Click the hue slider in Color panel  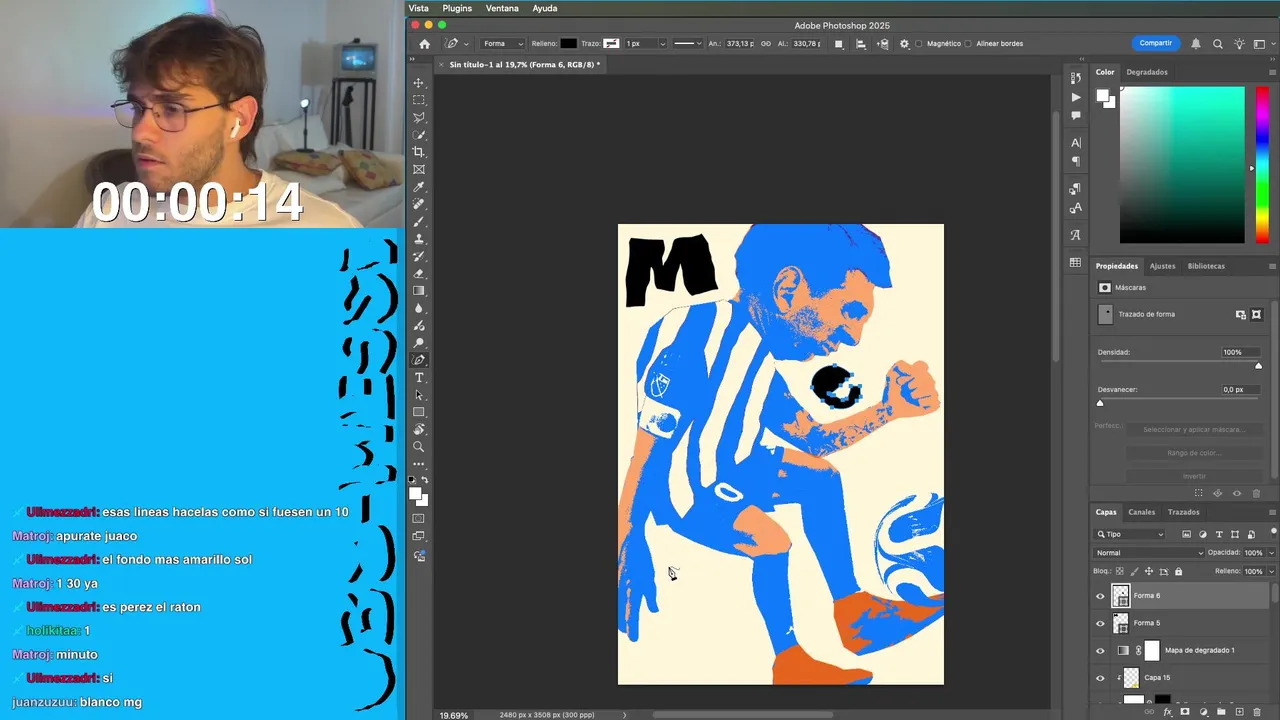1262,165
